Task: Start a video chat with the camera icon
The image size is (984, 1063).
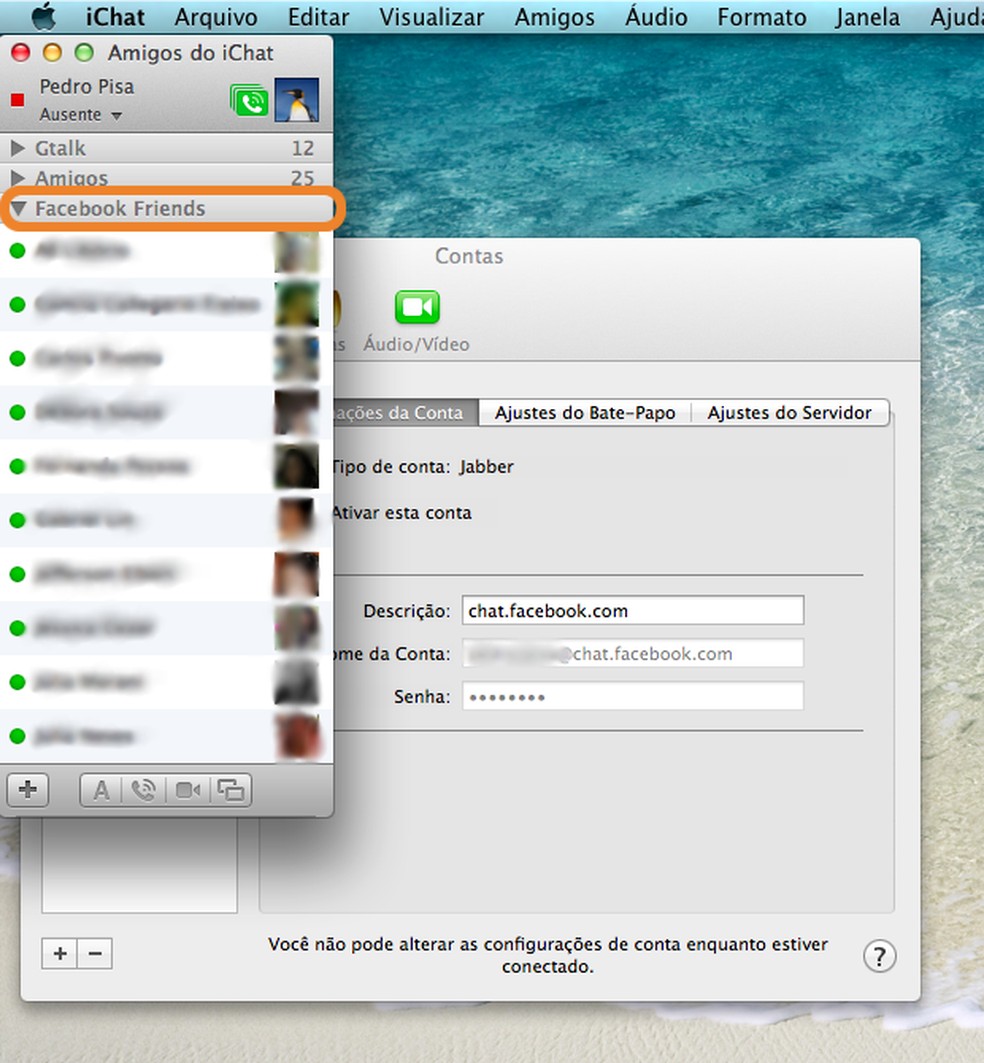Action: tap(187, 789)
